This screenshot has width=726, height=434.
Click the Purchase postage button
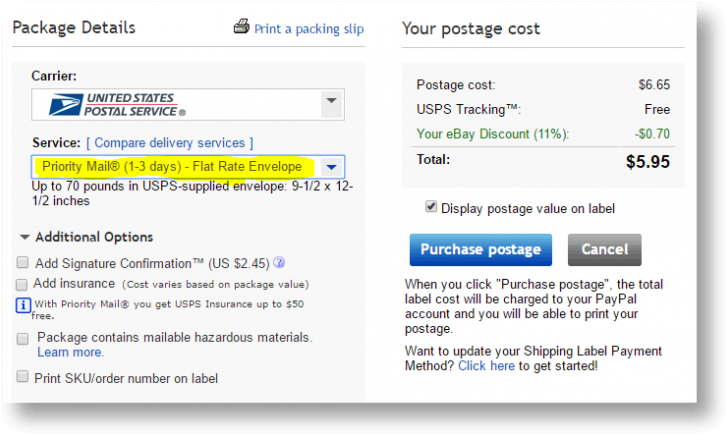pyautogui.click(x=480, y=249)
